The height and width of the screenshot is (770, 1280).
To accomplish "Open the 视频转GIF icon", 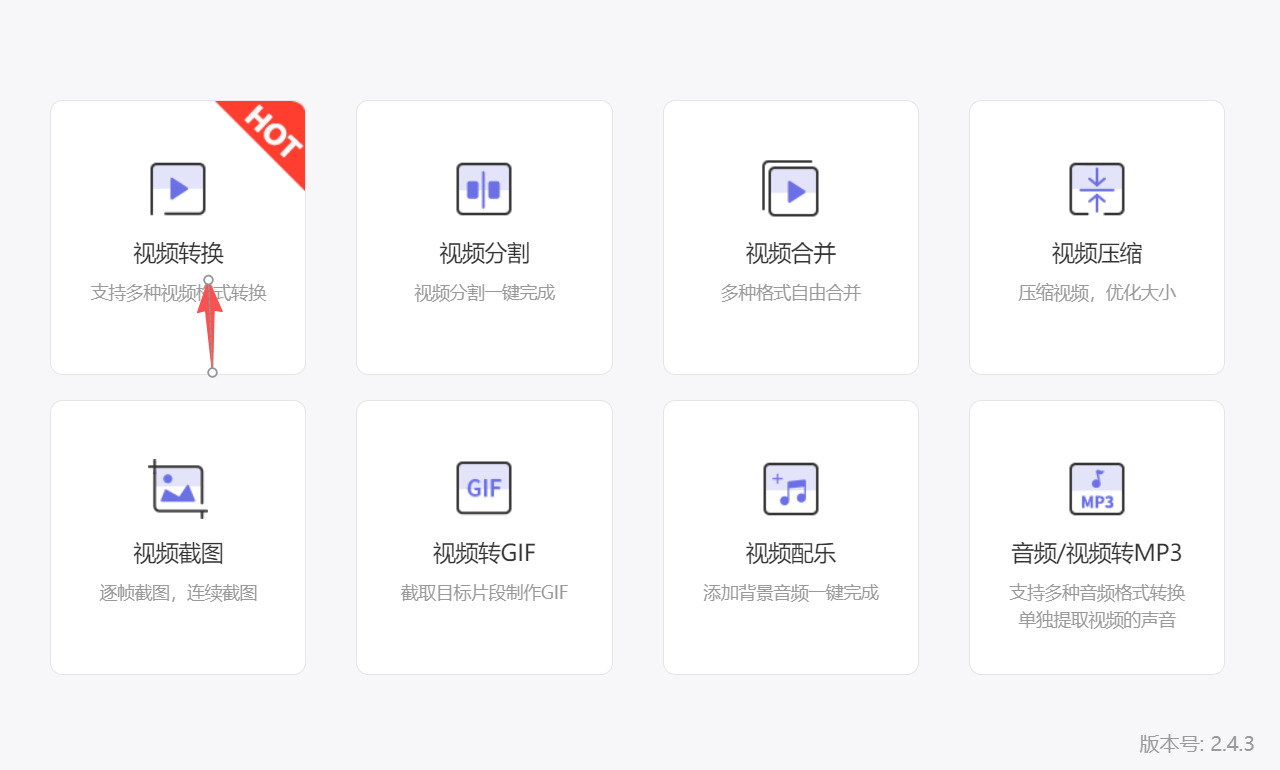I will (484, 488).
